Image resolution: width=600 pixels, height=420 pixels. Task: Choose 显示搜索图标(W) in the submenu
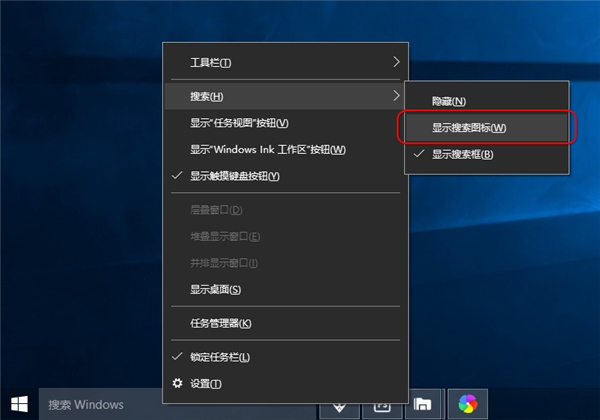tap(468, 128)
